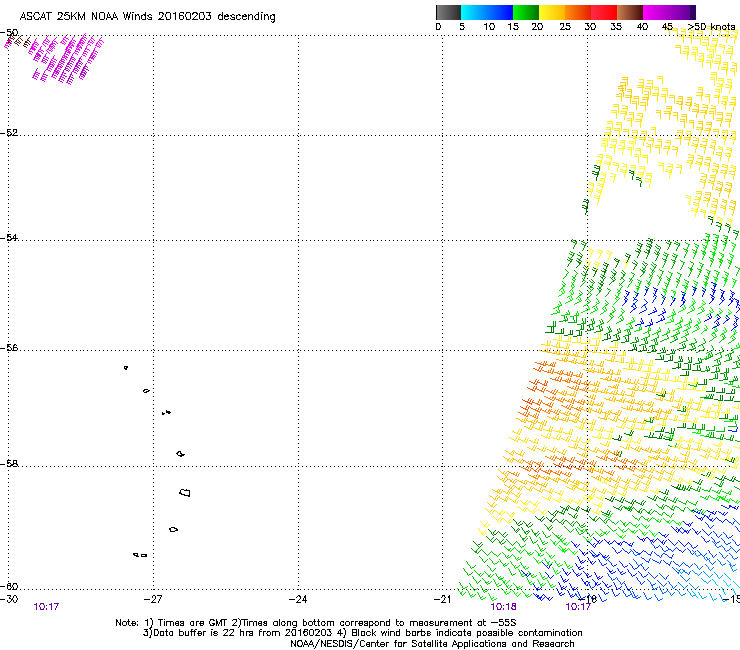Select the green 15-20 knots color segment
Viewport: 740px width, 650px height.
526,12
